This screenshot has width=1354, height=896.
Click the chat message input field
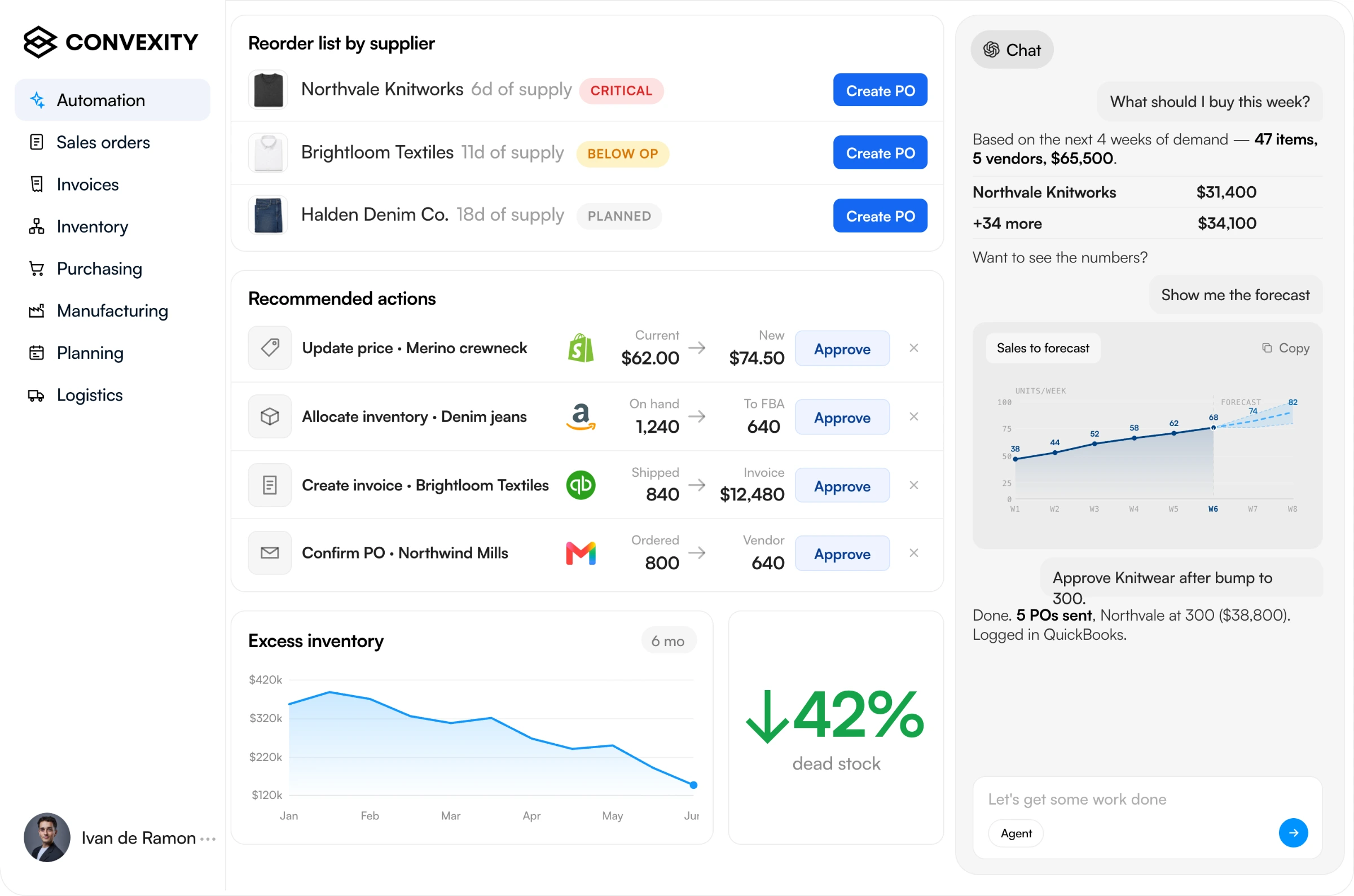(x=1147, y=799)
